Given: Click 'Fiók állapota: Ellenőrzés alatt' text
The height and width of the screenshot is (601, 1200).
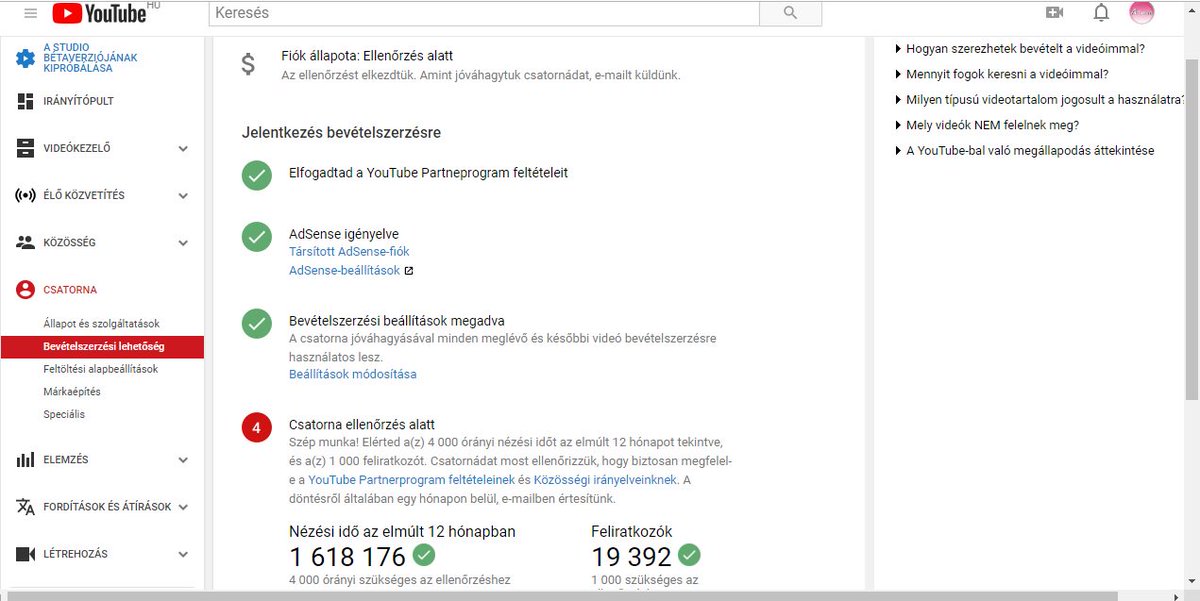Looking at the screenshot, I should click(x=367, y=56).
